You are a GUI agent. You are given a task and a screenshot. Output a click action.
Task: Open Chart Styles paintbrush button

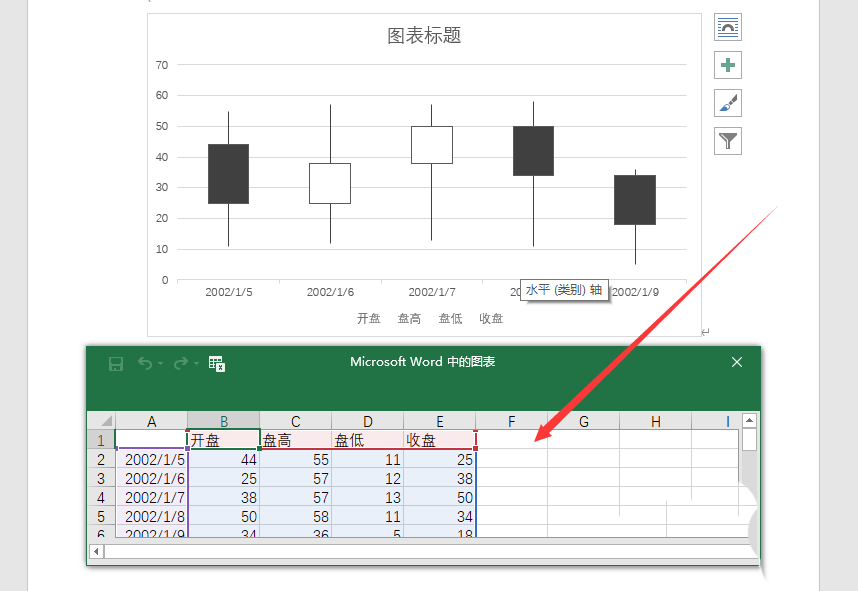point(727,103)
